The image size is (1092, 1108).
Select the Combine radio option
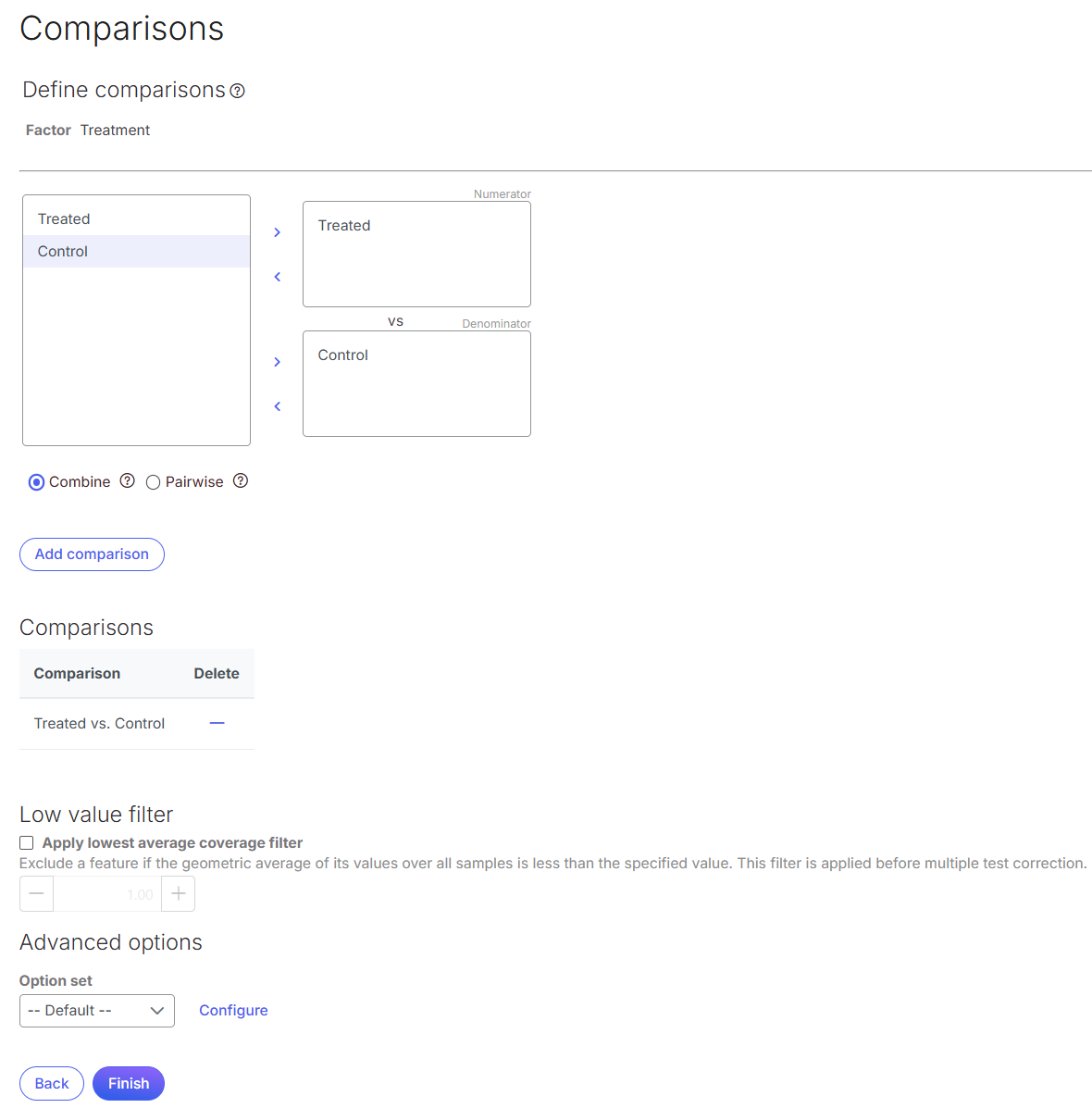click(x=37, y=482)
